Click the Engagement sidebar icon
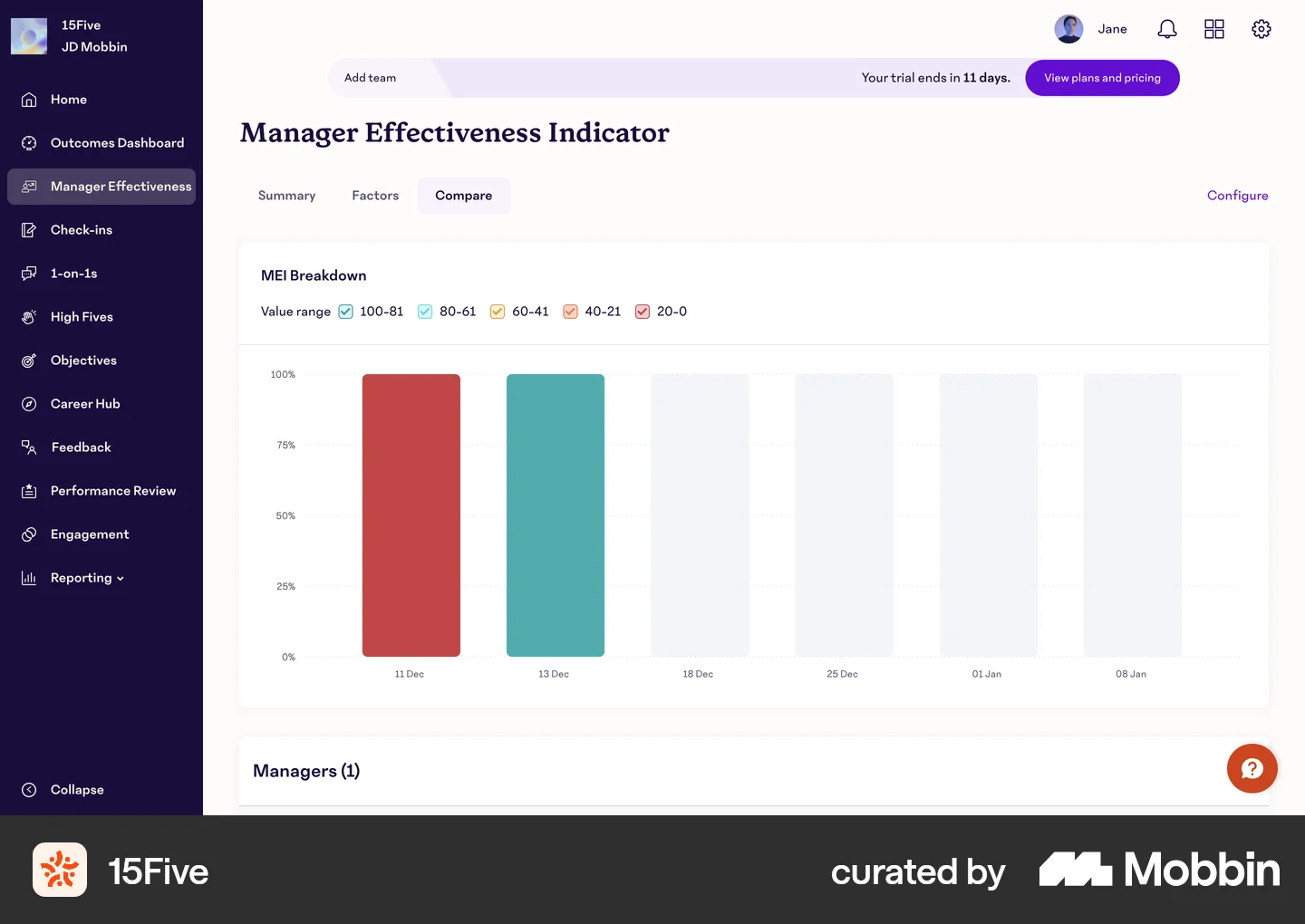This screenshot has width=1305, height=924. click(29, 534)
